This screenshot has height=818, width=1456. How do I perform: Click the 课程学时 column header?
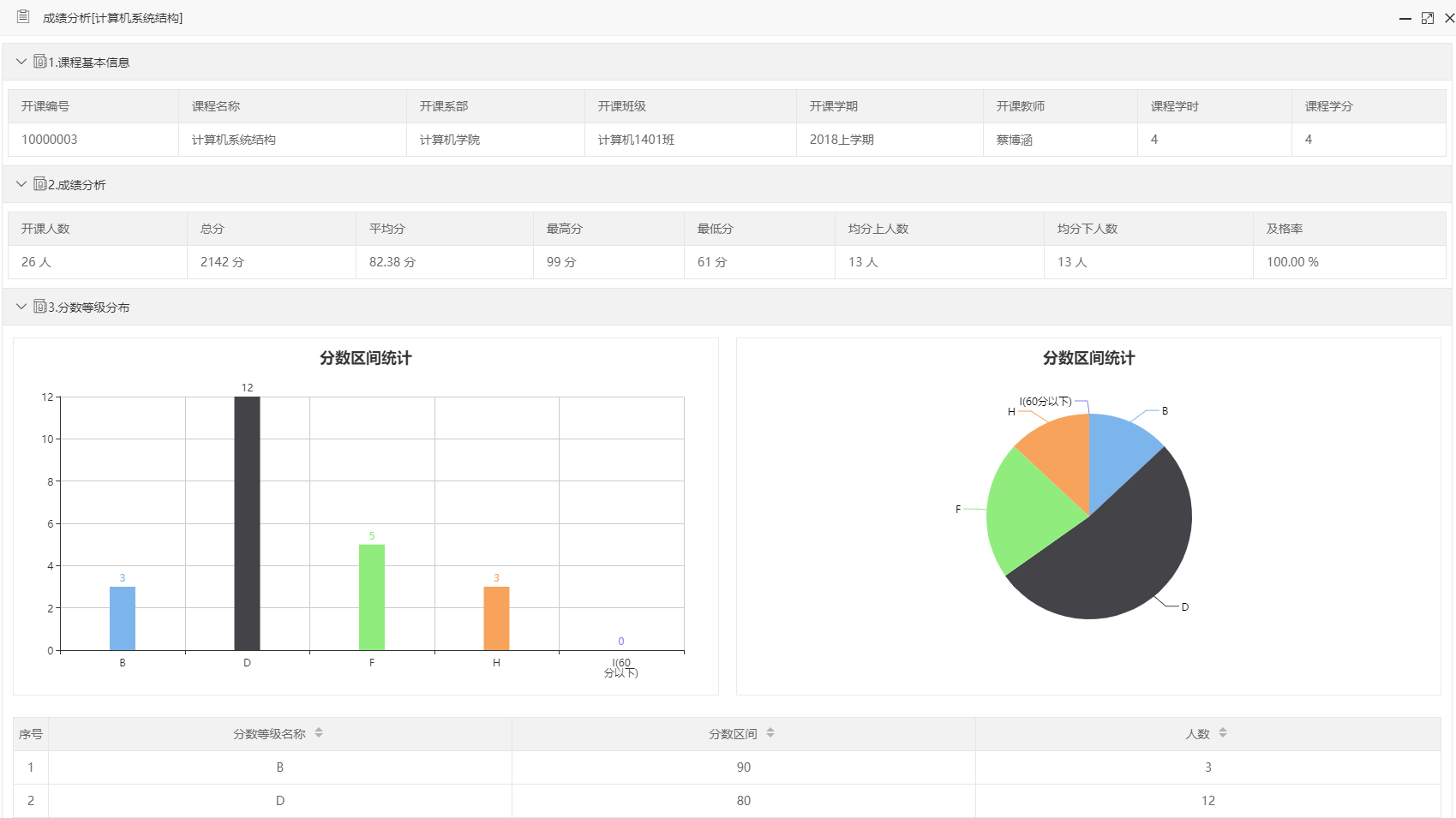click(1214, 106)
